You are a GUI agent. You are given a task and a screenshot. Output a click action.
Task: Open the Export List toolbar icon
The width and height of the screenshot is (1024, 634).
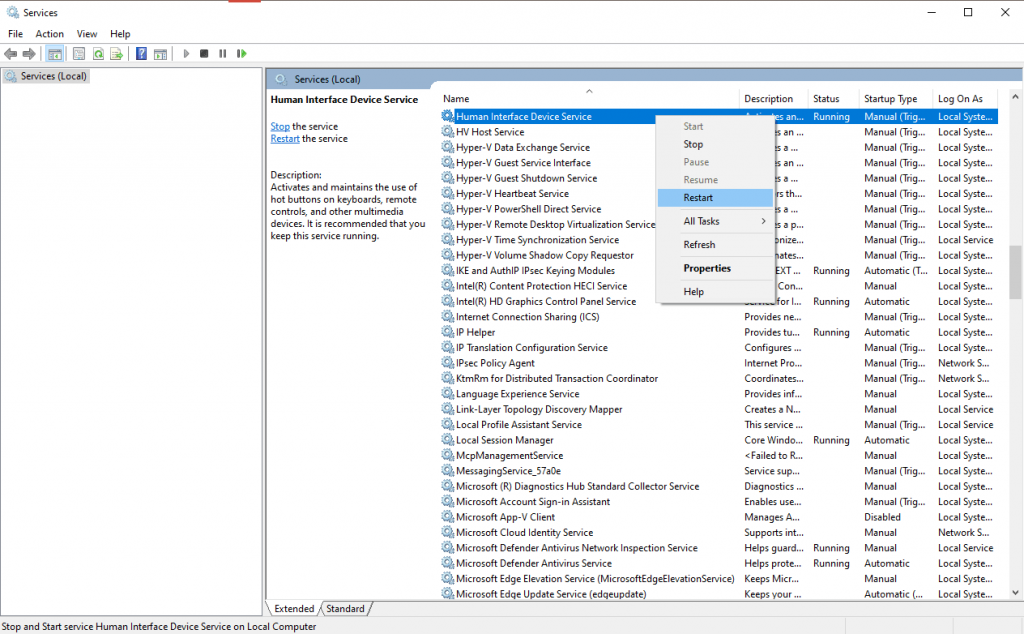[x=116, y=53]
